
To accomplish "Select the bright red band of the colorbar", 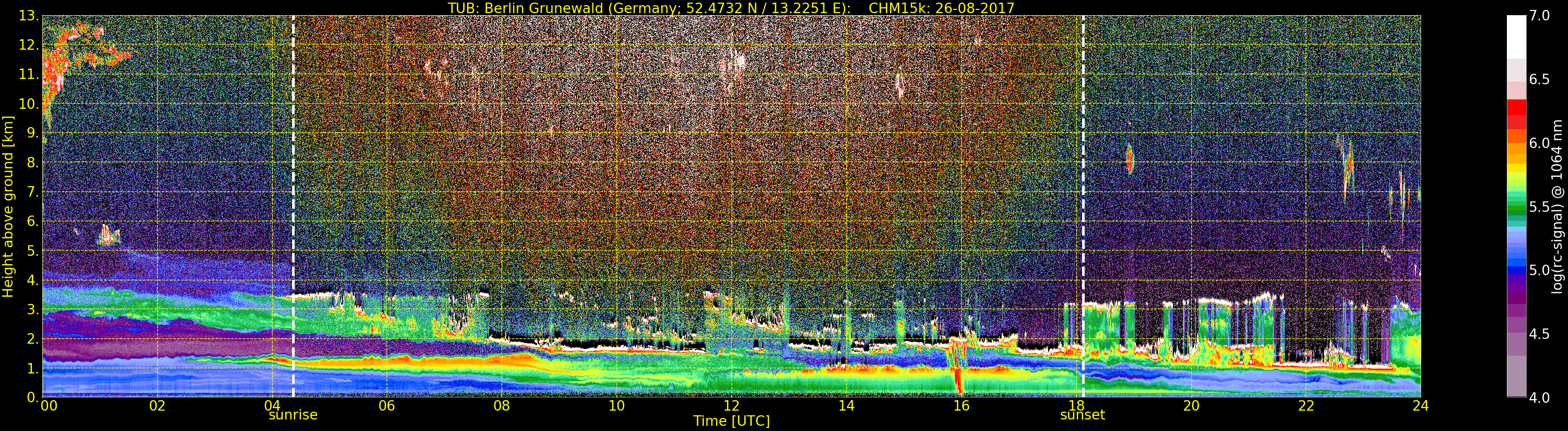I will tap(1516, 107).
